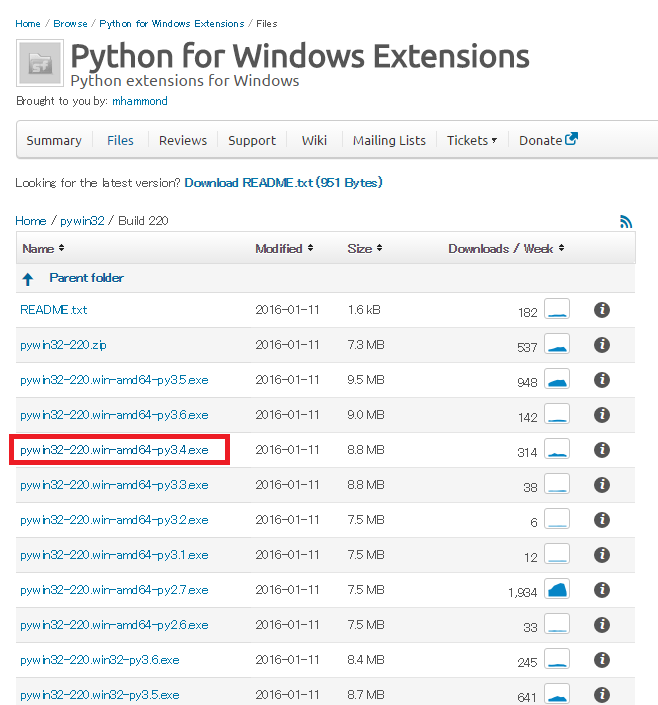
Task: View downloads graph for win-amd64-py2.7.exe
Action: point(557,589)
